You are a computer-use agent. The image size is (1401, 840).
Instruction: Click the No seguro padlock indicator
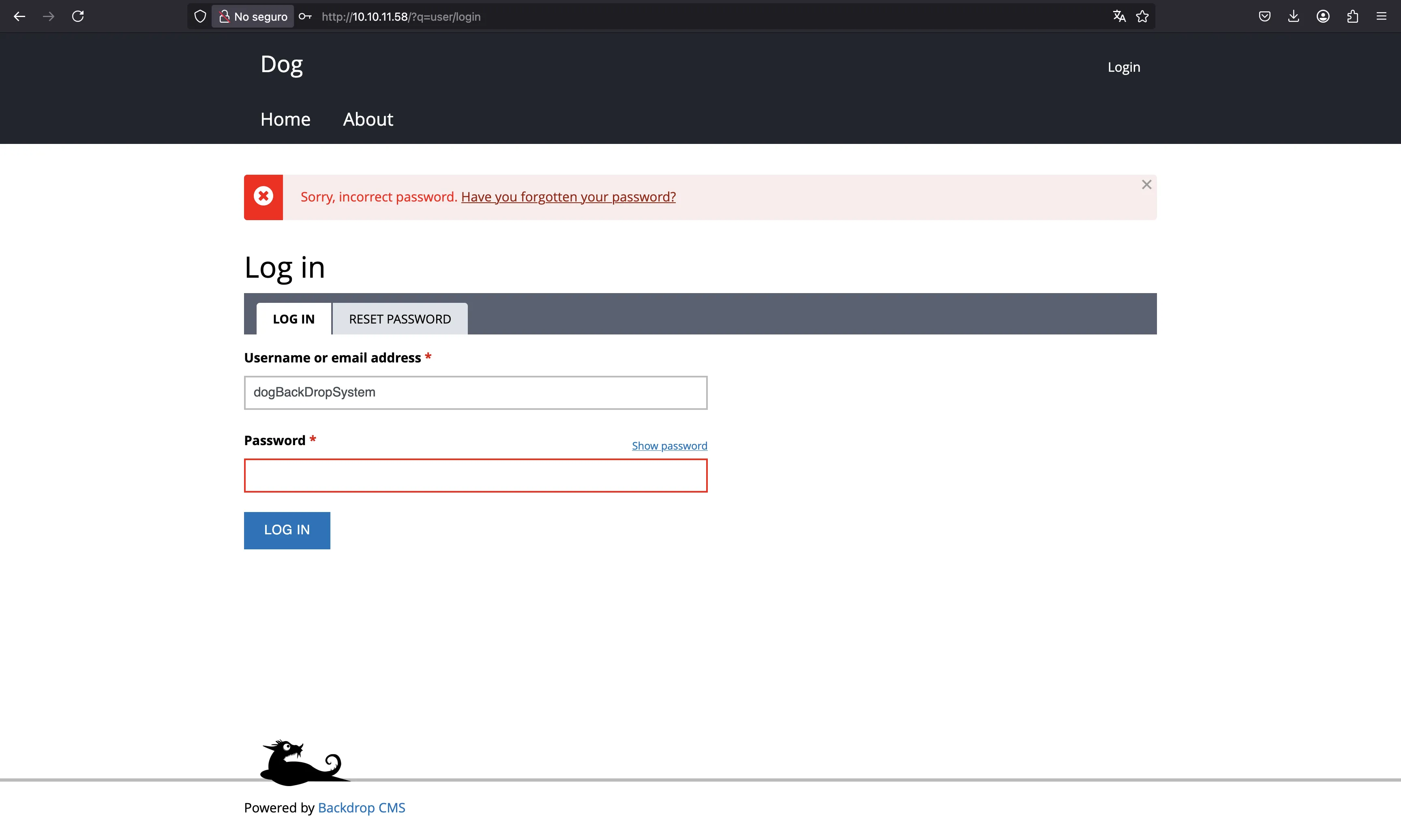coord(253,16)
